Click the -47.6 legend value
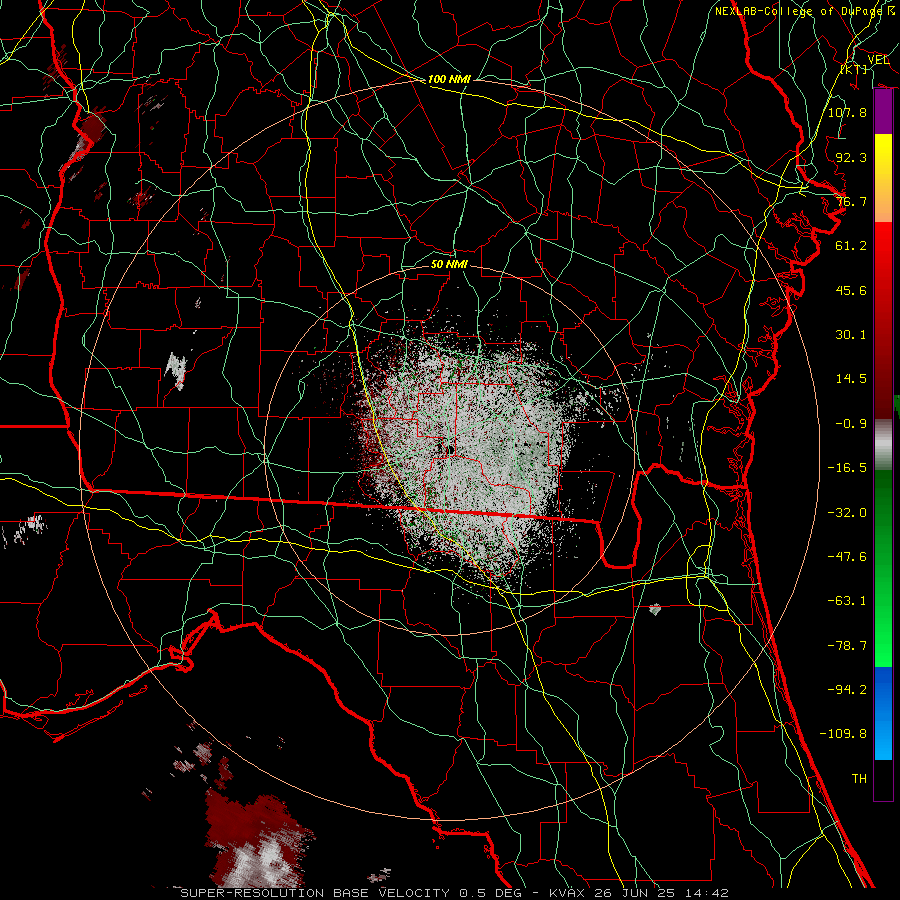The image size is (900, 900). click(x=847, y=557)
